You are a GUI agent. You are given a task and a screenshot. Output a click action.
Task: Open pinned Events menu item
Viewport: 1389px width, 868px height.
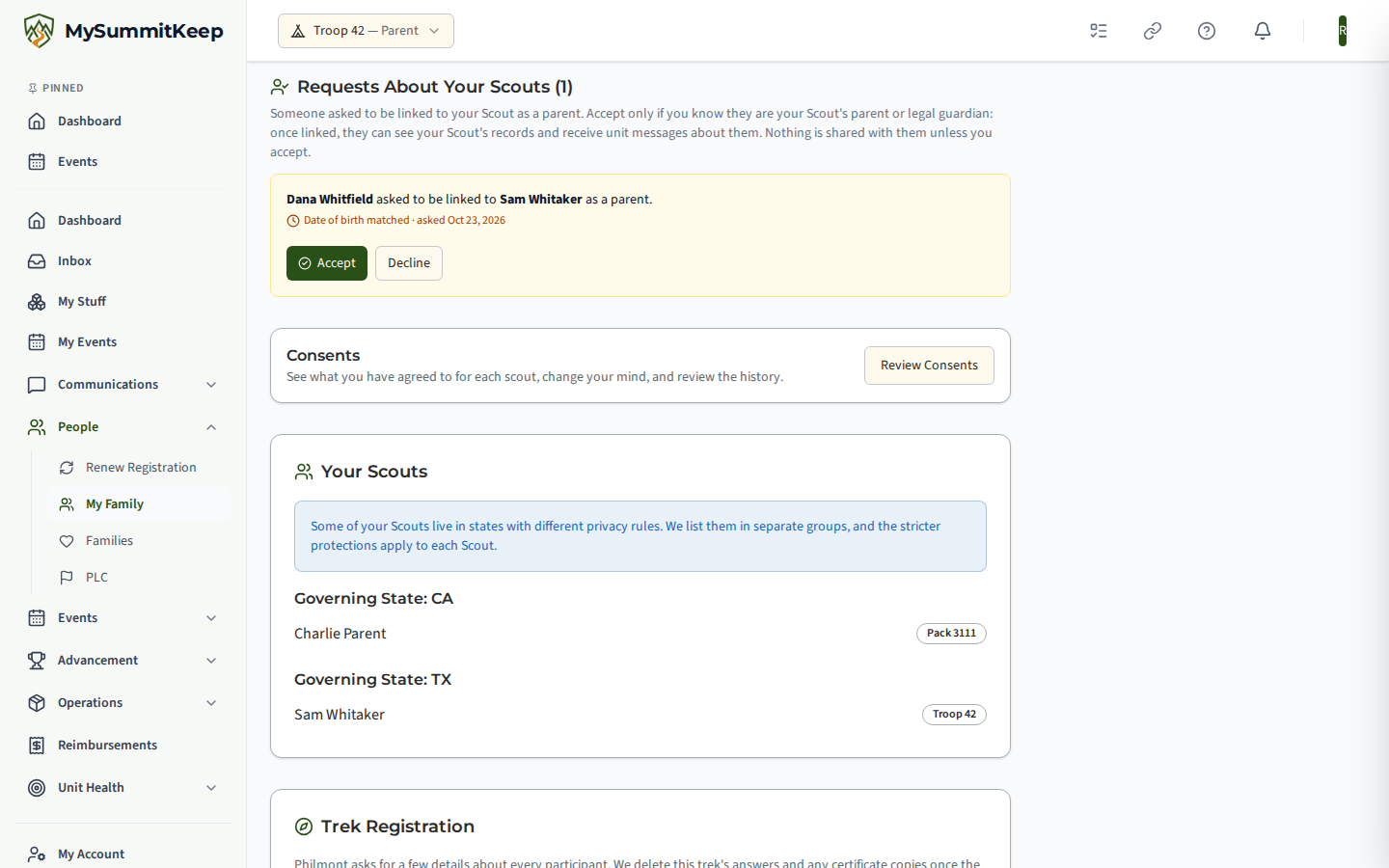pos(123,162)
